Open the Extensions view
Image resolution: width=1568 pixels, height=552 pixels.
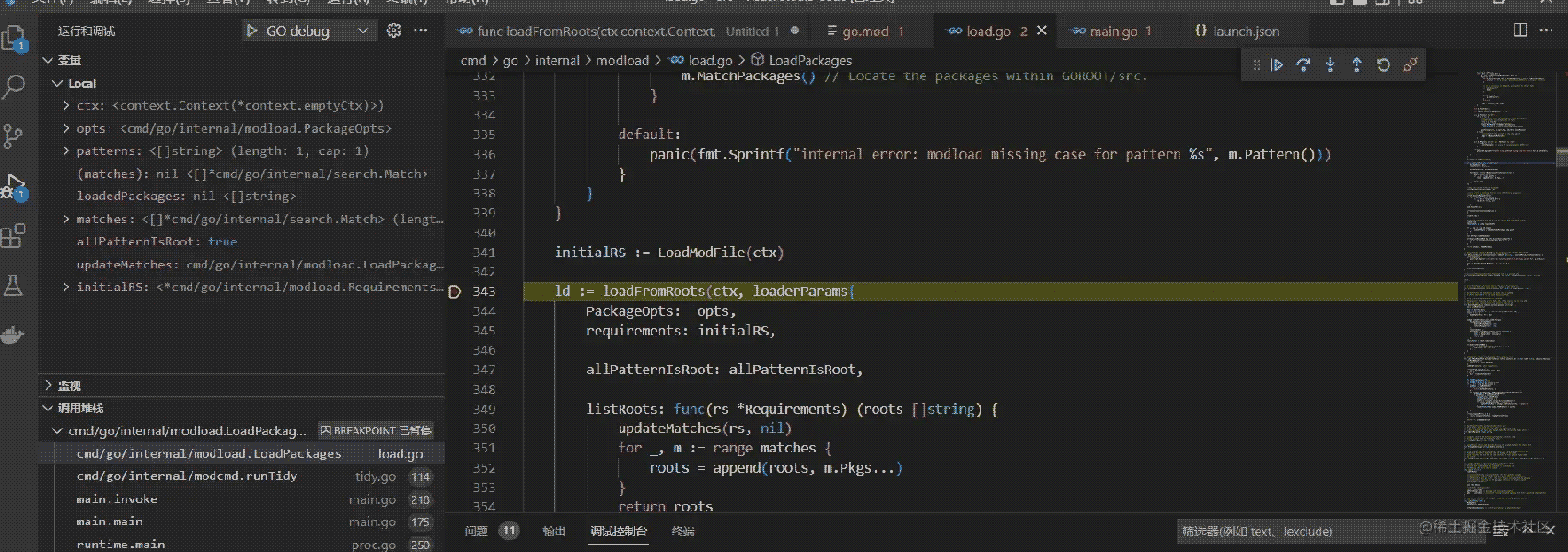14,237
